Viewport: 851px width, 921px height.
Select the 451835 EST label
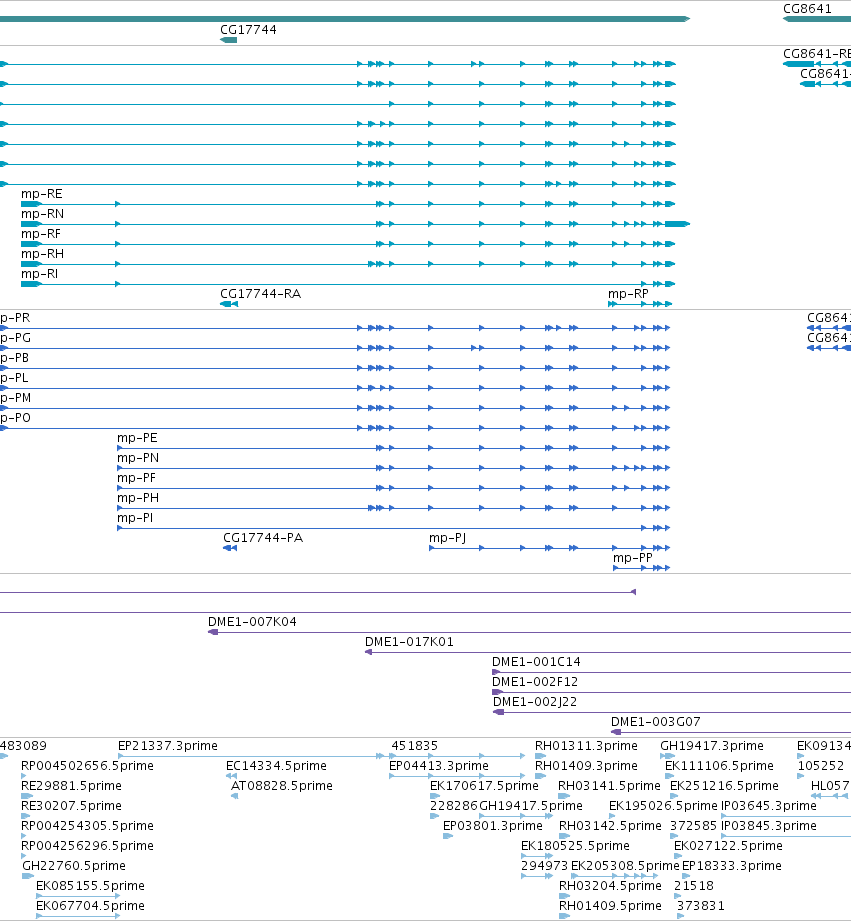414,745
